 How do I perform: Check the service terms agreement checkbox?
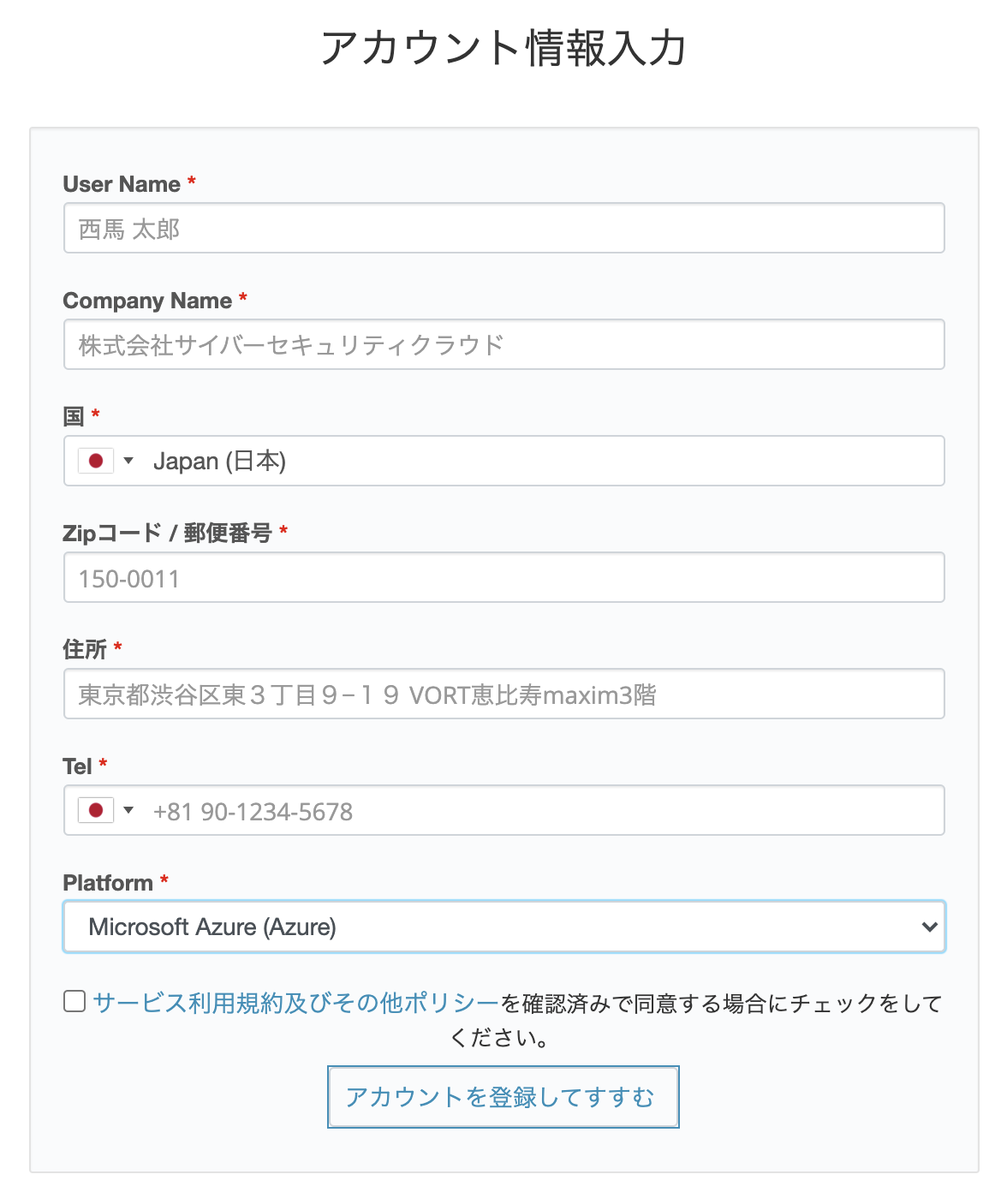(x=74, y=1001)
